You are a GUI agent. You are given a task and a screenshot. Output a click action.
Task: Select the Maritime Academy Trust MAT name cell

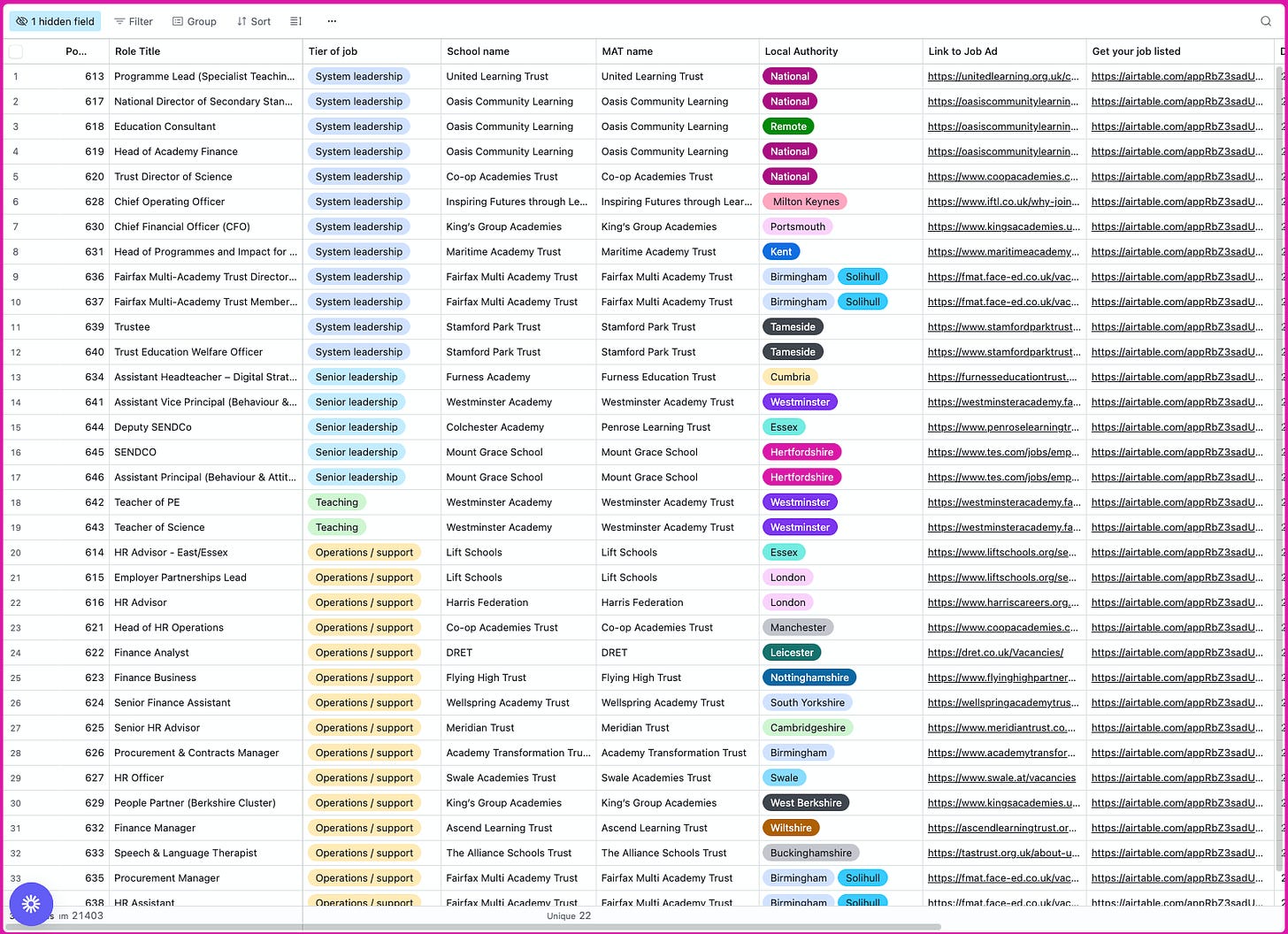(x=678, y=252)
